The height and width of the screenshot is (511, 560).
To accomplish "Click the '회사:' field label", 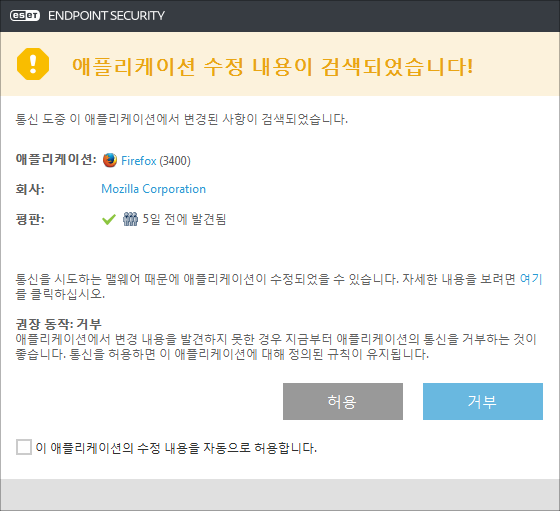I will tap(30, 189).
